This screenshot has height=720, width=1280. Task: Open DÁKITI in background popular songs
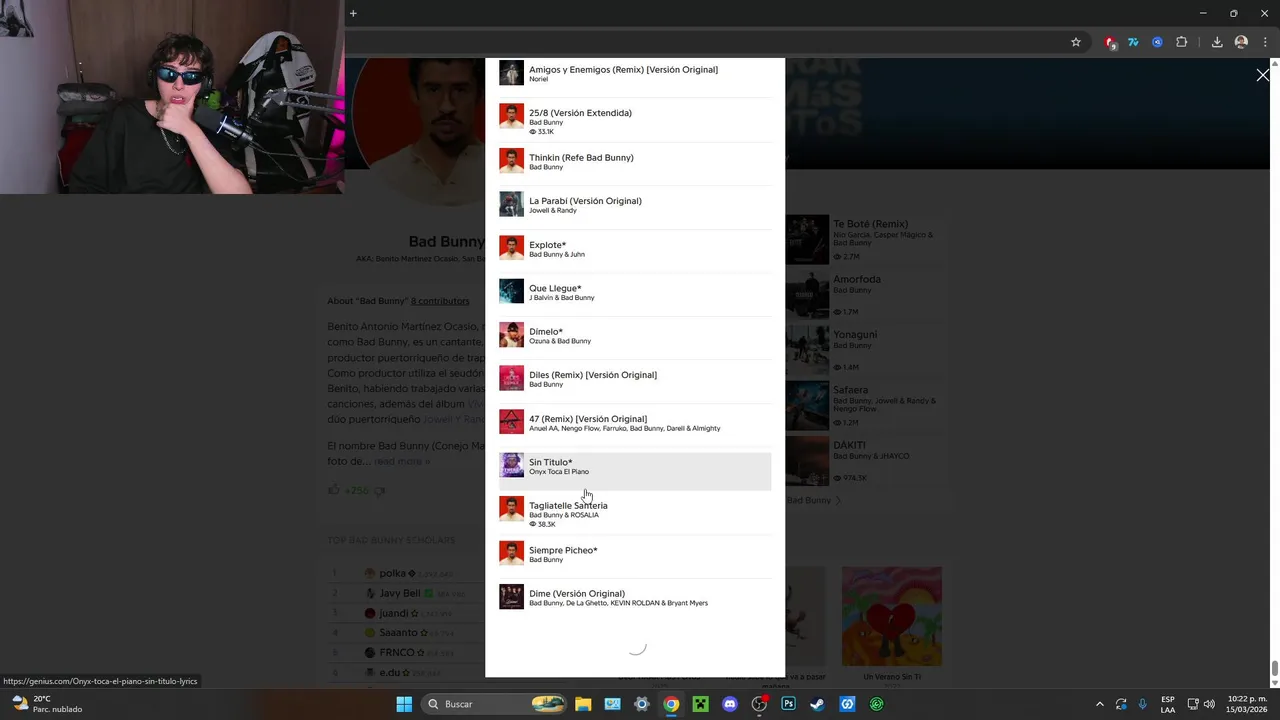tap(849, 445)
